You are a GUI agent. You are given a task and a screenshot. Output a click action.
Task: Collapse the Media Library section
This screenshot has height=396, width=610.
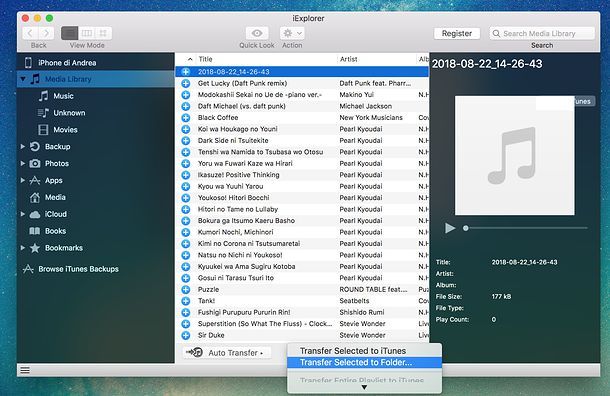[23, 79]
